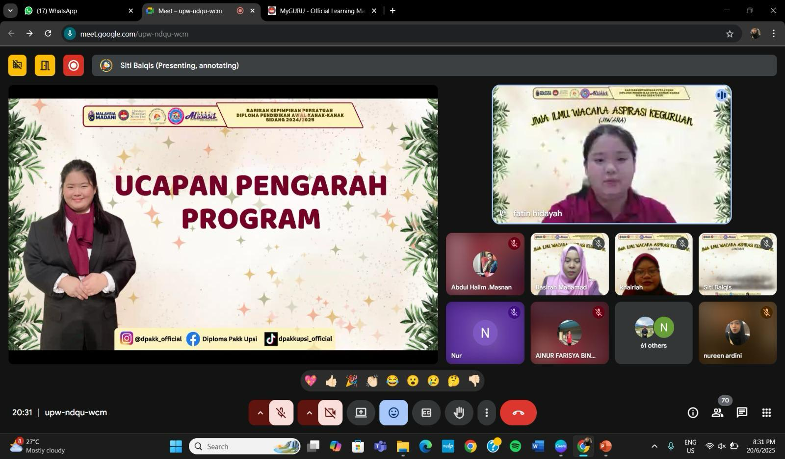Switch to the MyGURU browser tab
The height and width of the screenshot is (460, 785).
point(322,11)
